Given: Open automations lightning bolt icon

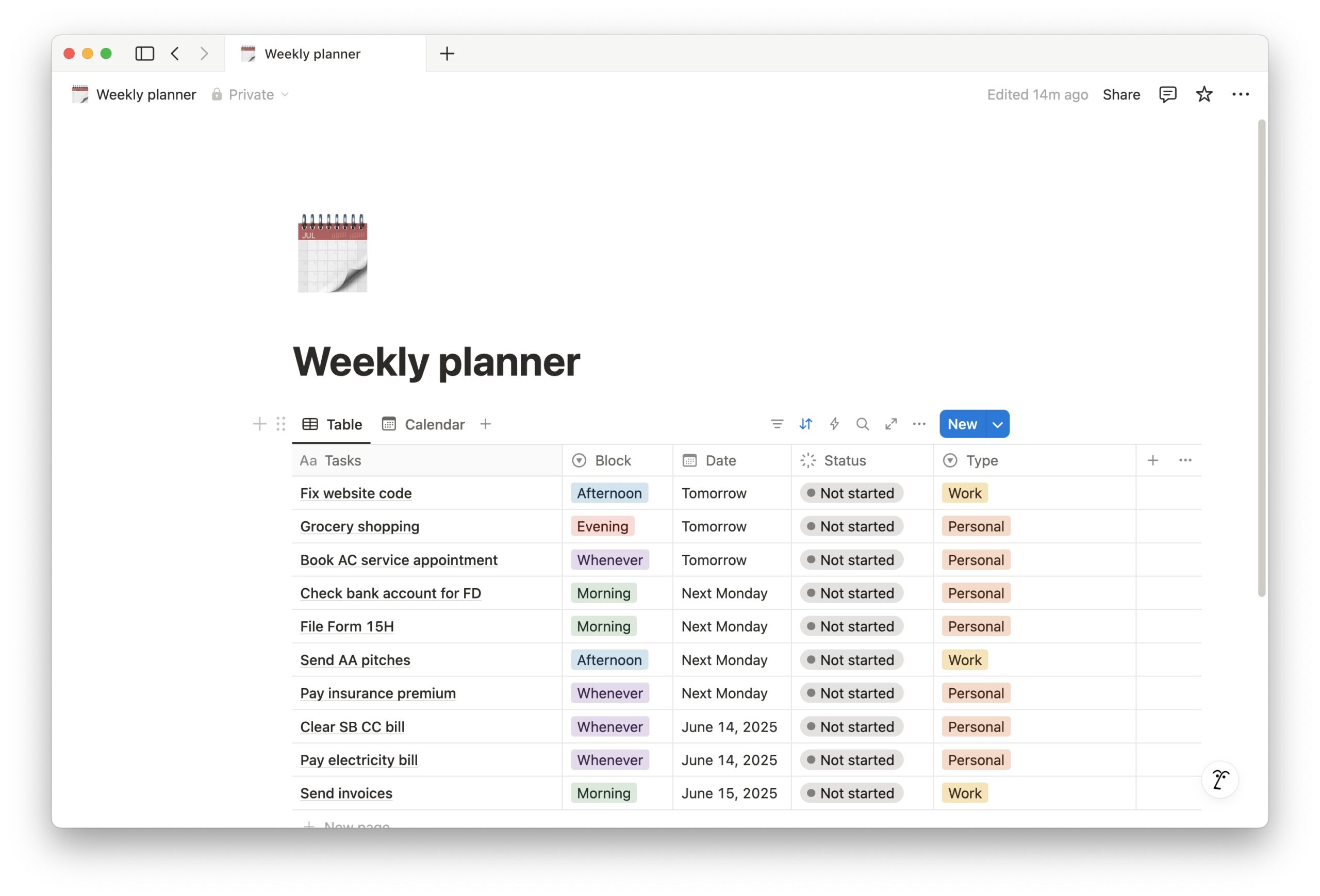Looking at the screenshot, I should click(x=834, y=424).
